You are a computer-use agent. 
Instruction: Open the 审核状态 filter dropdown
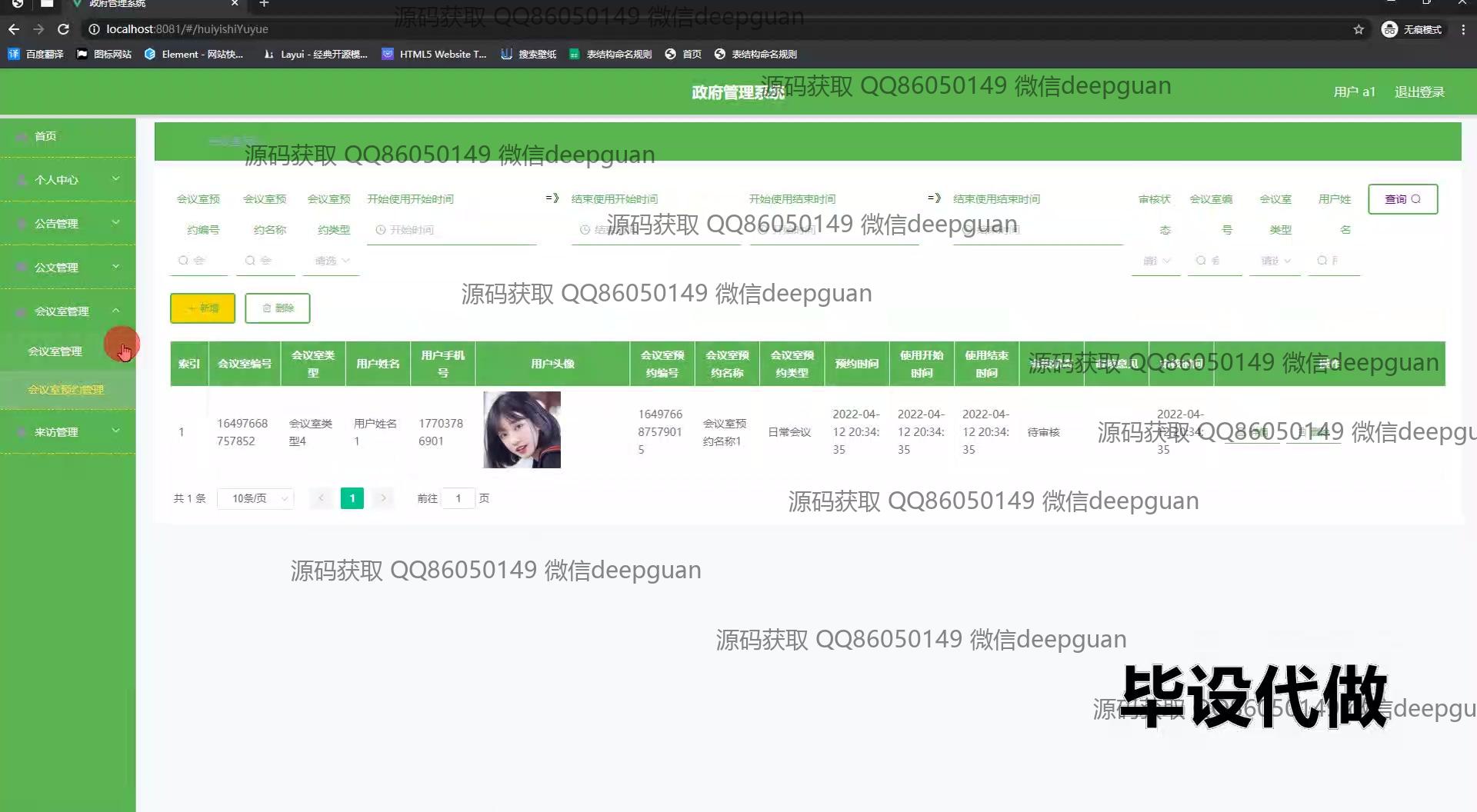tap(1155, 261)
